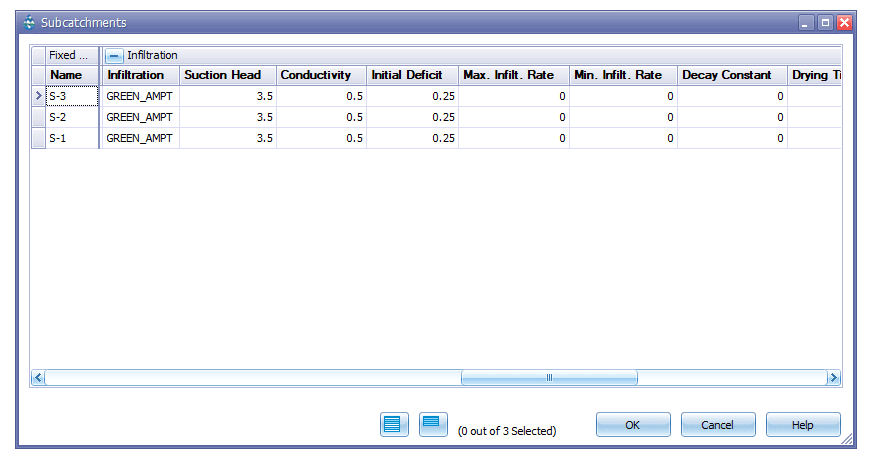Screen dimensions: 871x476
Task: Collapse the Infiltration column group
Action: [x=115, y=56]
